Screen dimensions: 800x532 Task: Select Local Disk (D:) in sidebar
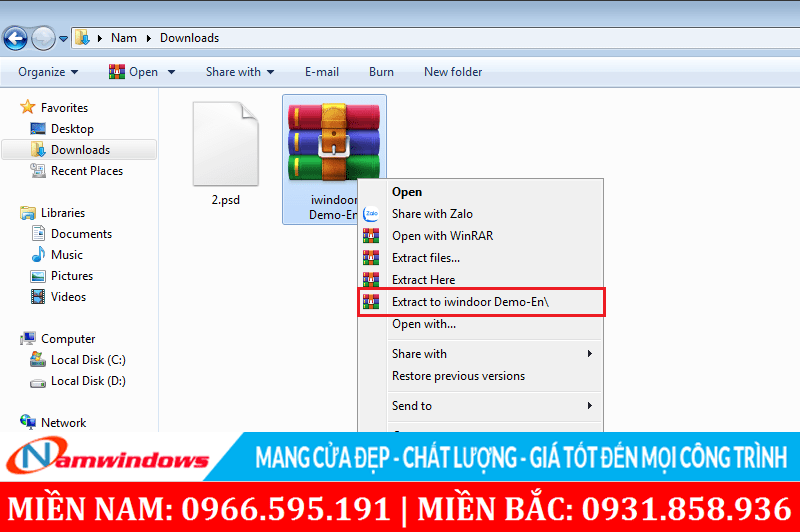88,381
